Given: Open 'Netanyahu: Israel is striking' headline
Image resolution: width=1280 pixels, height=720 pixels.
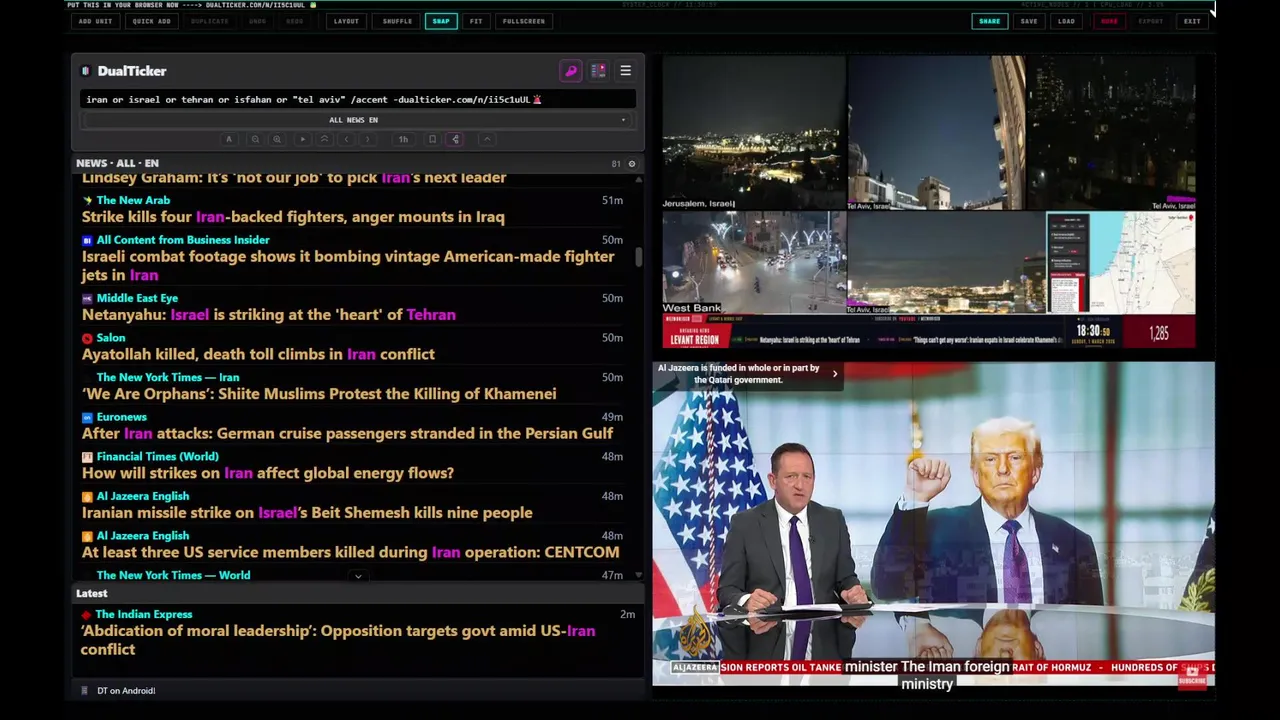Looking at the screenshot, I should [x=268, y=315].
